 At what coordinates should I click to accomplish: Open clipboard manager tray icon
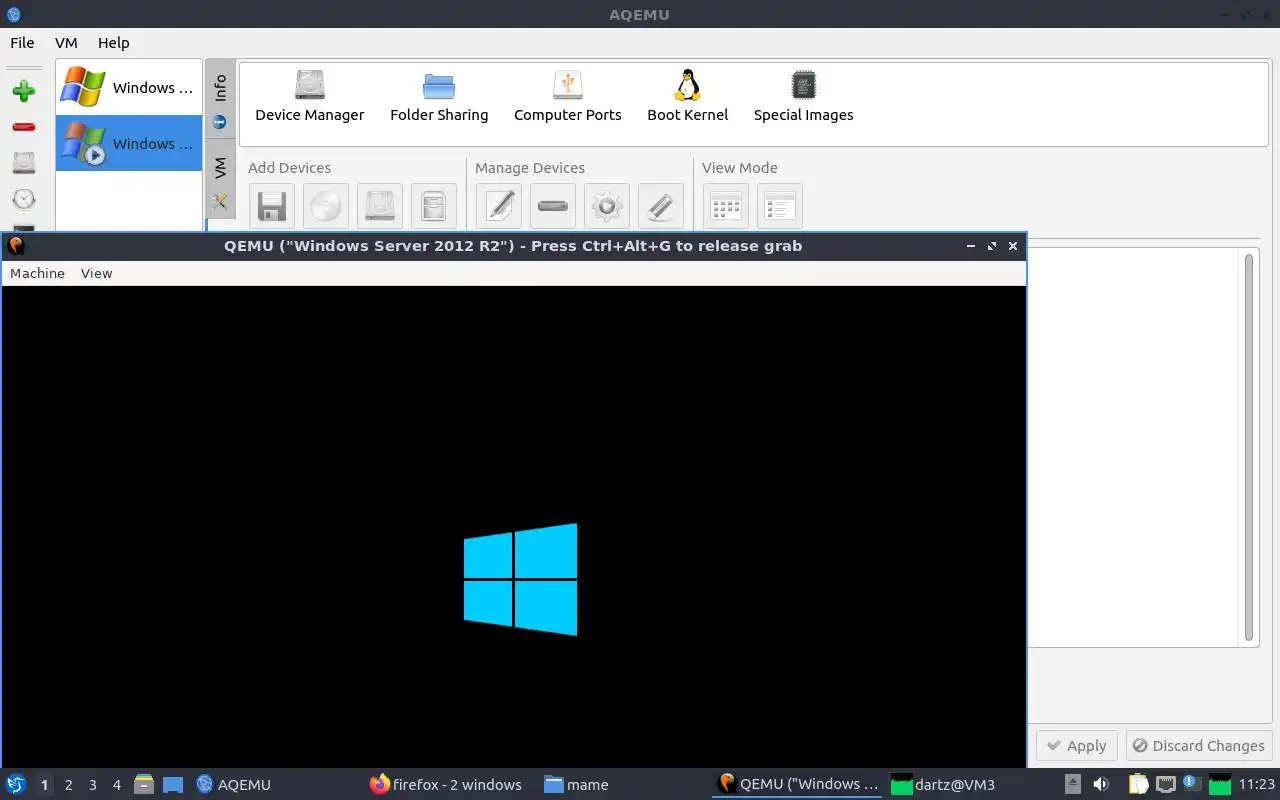pyautogui.click(x=1139, y=784)
